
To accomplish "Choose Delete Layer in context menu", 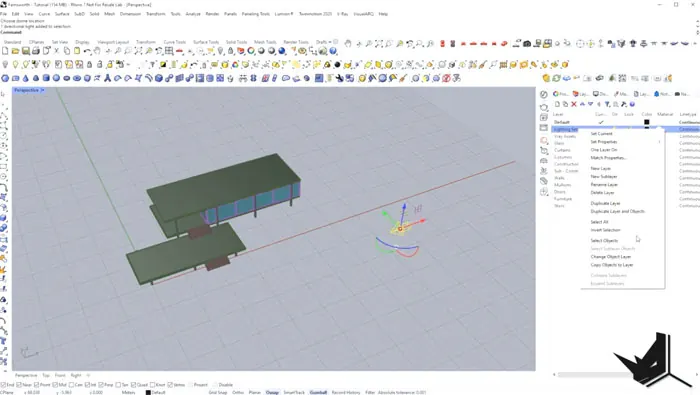I will tap(602, 193).
